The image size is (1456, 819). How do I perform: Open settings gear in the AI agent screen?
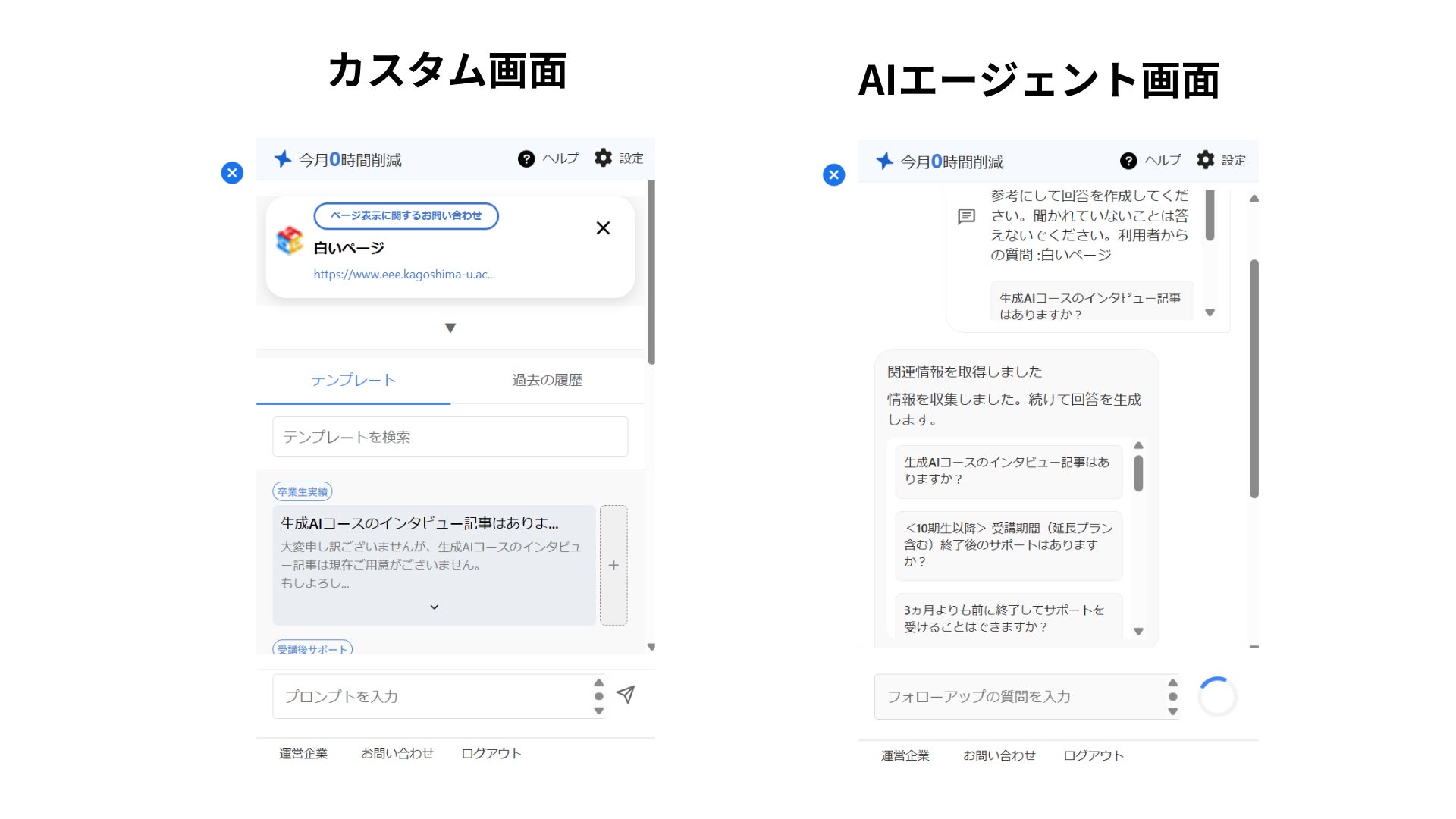(x=1206, y=160)
